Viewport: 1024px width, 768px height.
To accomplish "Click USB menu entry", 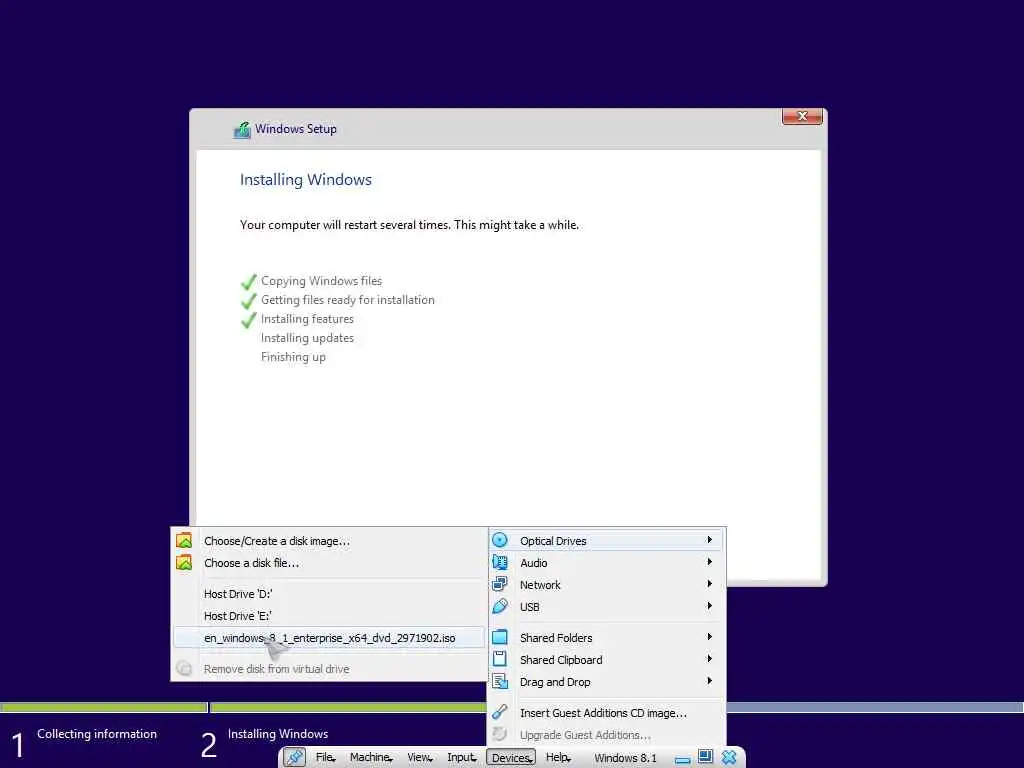I will click(607, 607).
